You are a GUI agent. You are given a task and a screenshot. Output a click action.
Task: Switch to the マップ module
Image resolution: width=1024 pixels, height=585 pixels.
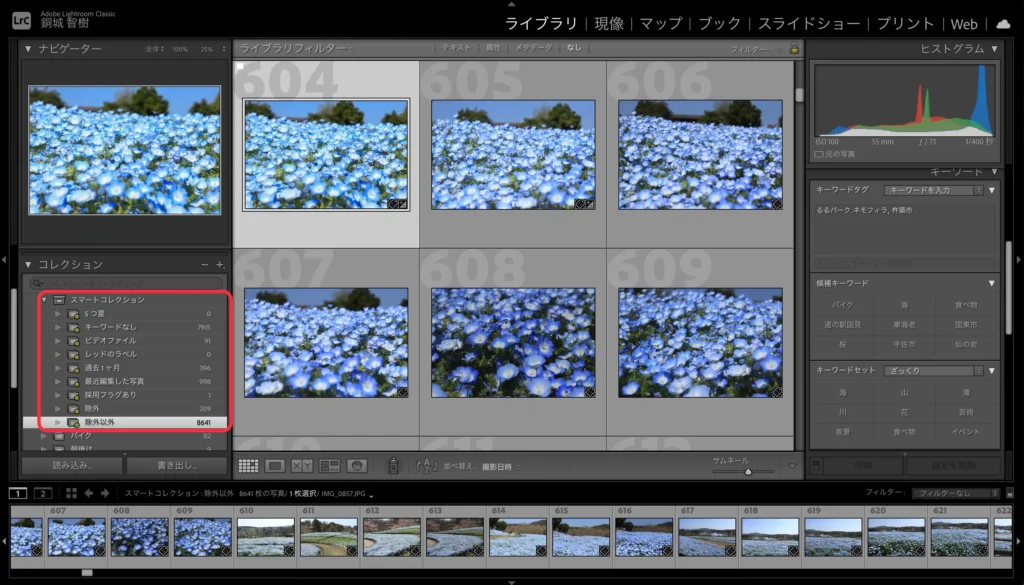[660, 24]
